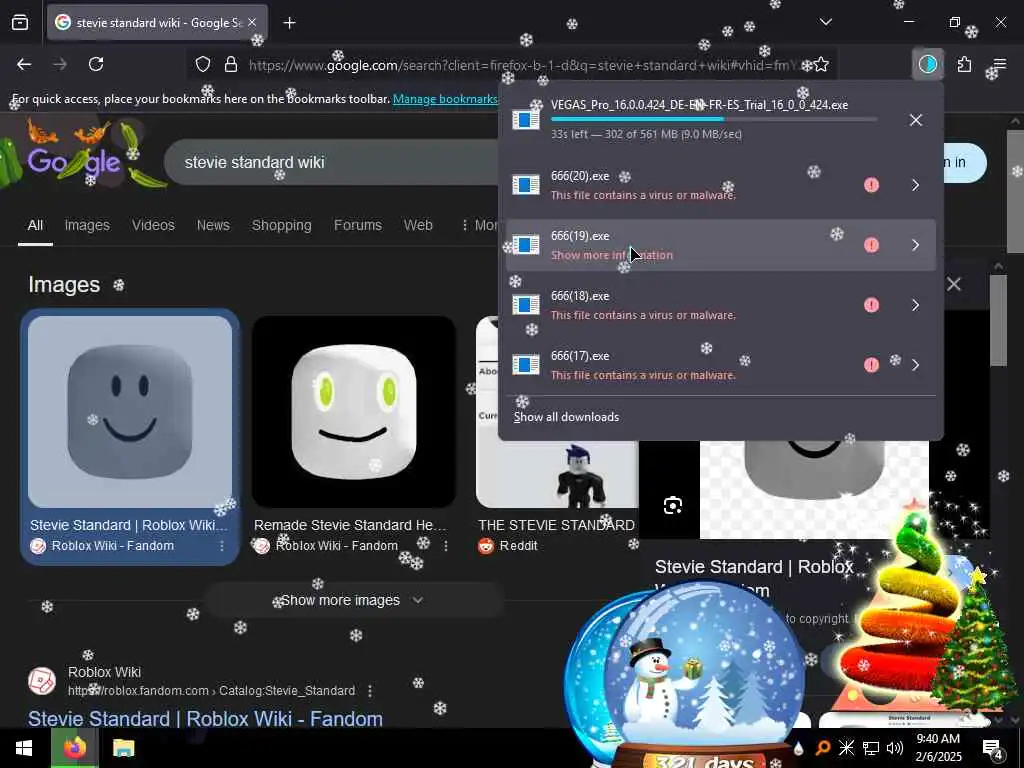Click the Sign in button
Viewport: 1024px width, 768px height.
click(x=964, y=163)
